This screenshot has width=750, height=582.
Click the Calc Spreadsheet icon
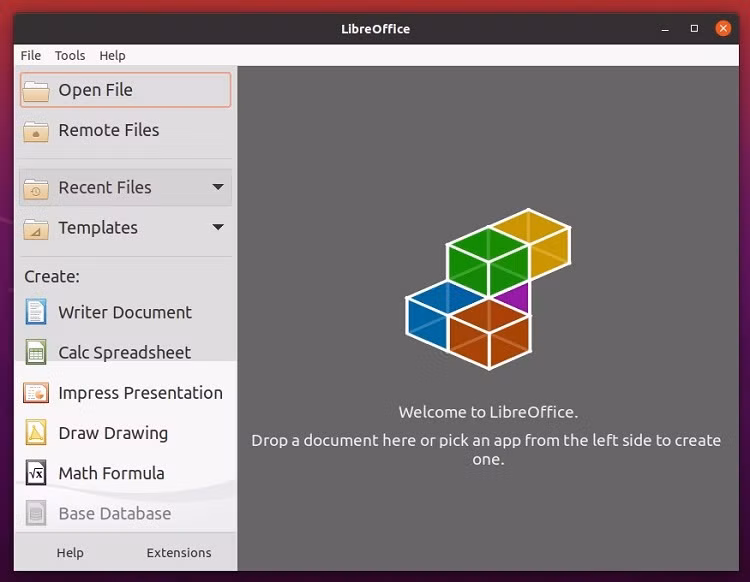click(x=36, y=352)
